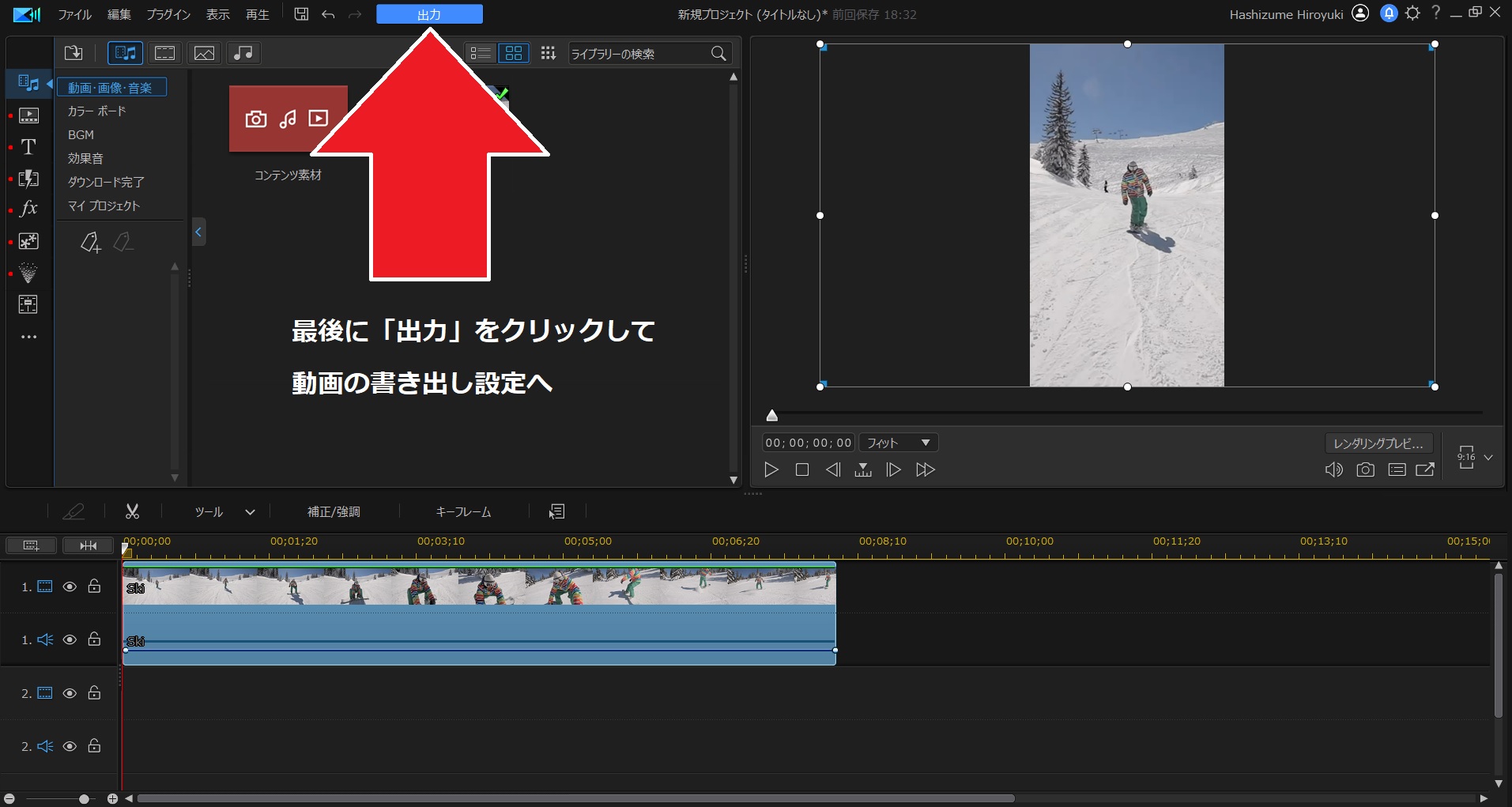This screenshot has height=807, width=1512.
Task: Fast forward the preview
Action: coord(926,469)
